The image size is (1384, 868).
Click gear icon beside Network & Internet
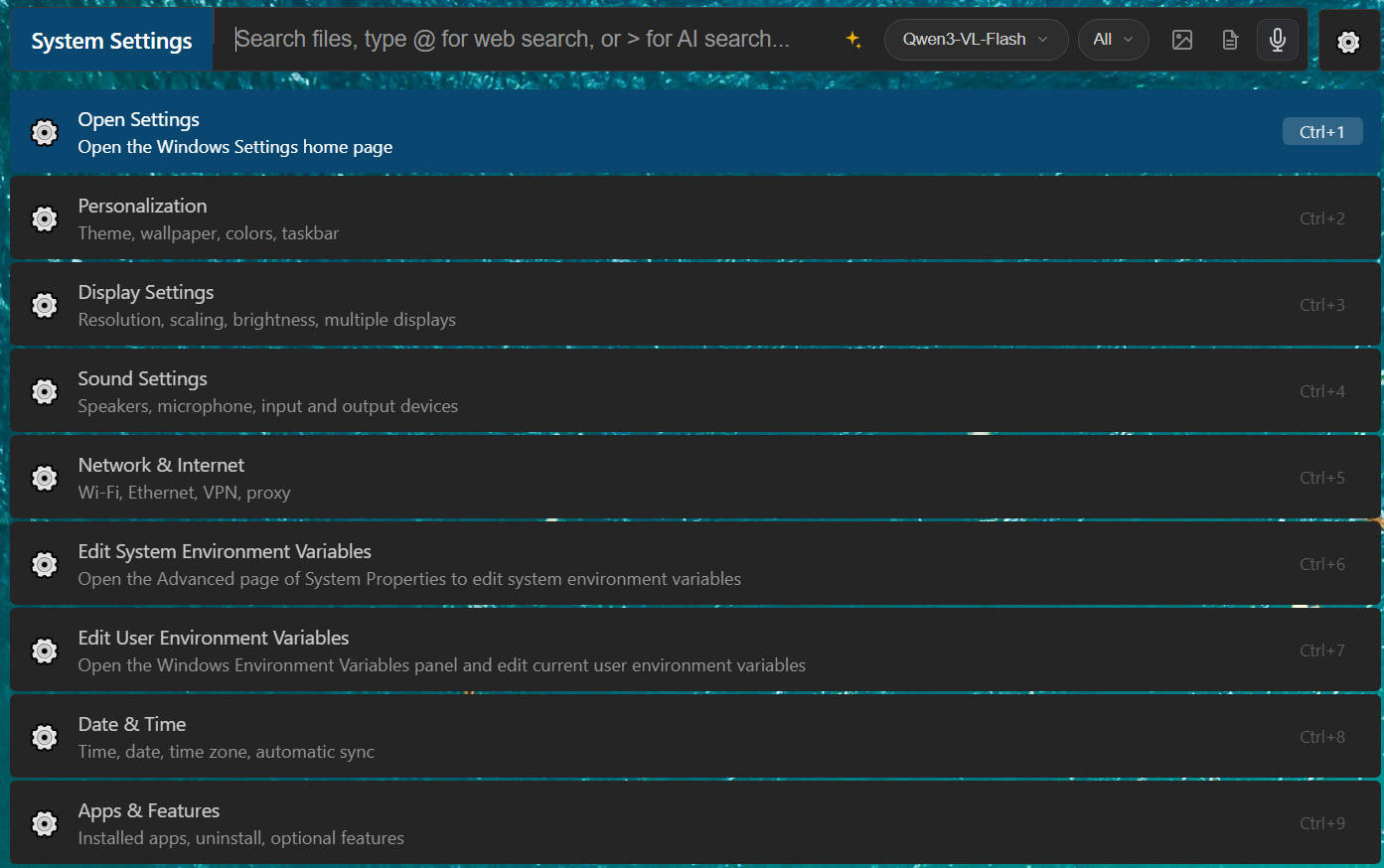tap(45, 478)
